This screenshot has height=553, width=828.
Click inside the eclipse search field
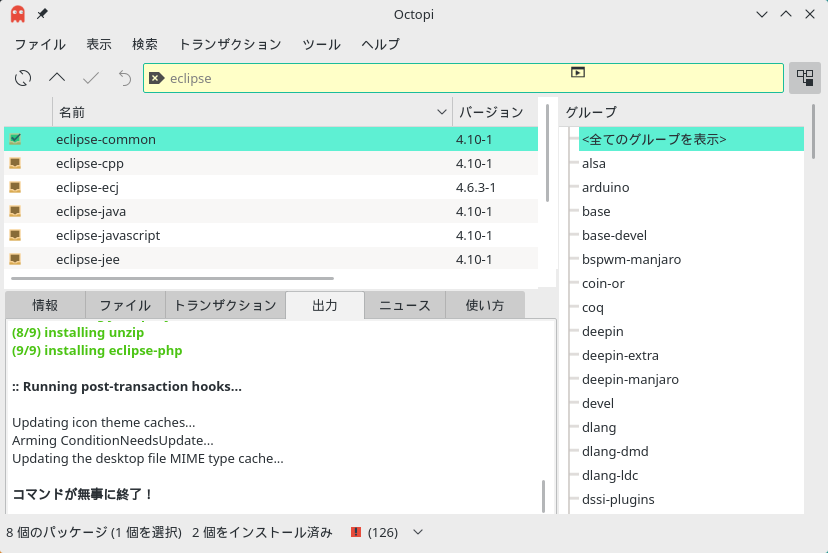coord(463,78)
